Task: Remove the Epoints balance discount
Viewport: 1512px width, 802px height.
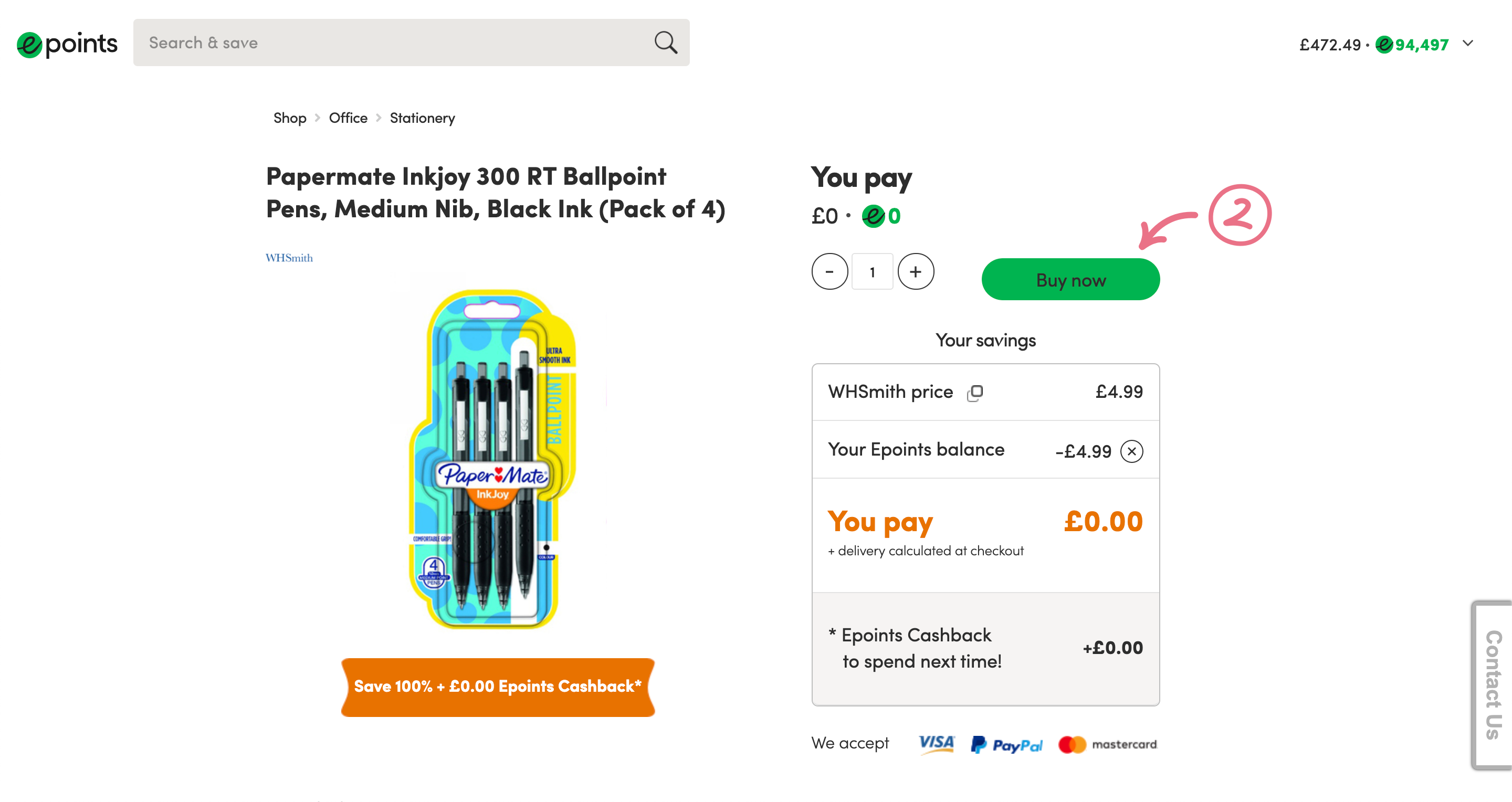Action: [x=1131, y=451]
